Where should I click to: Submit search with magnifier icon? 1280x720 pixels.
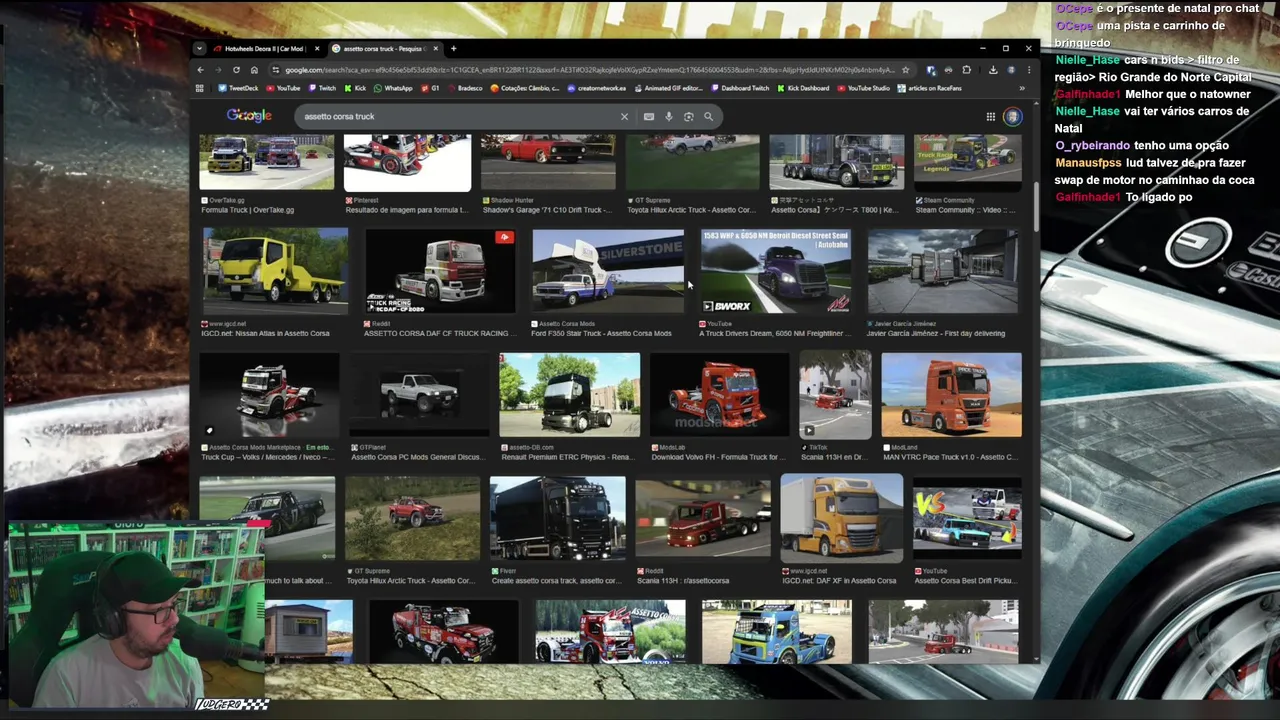pos(708,116)
